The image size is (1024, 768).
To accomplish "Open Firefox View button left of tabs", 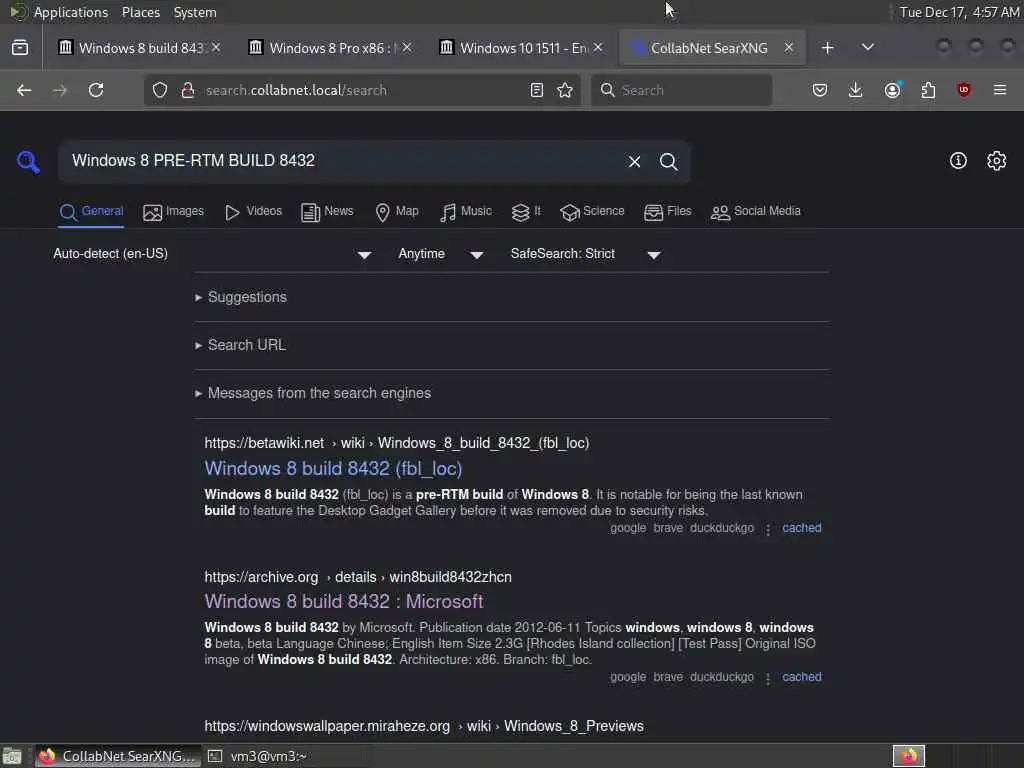I will 20,48.
